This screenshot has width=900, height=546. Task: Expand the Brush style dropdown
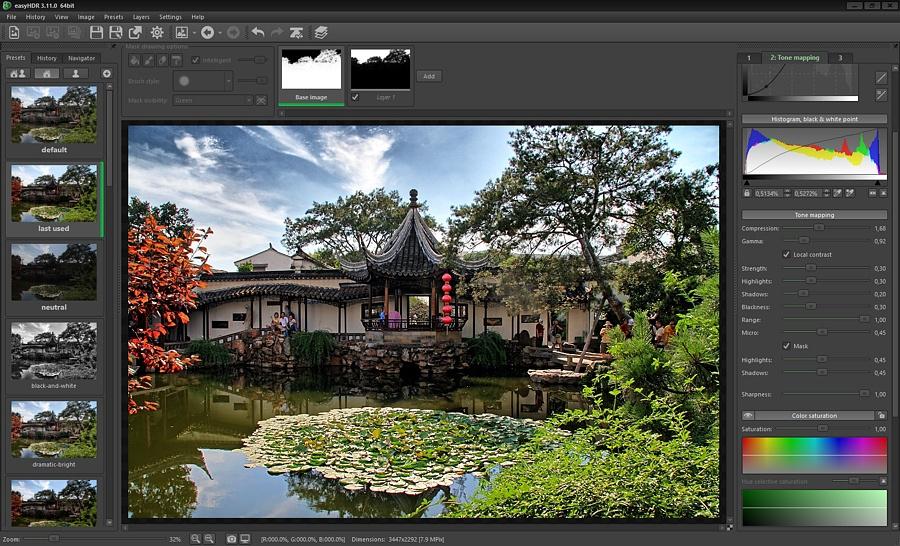click(x=203, y=81)
